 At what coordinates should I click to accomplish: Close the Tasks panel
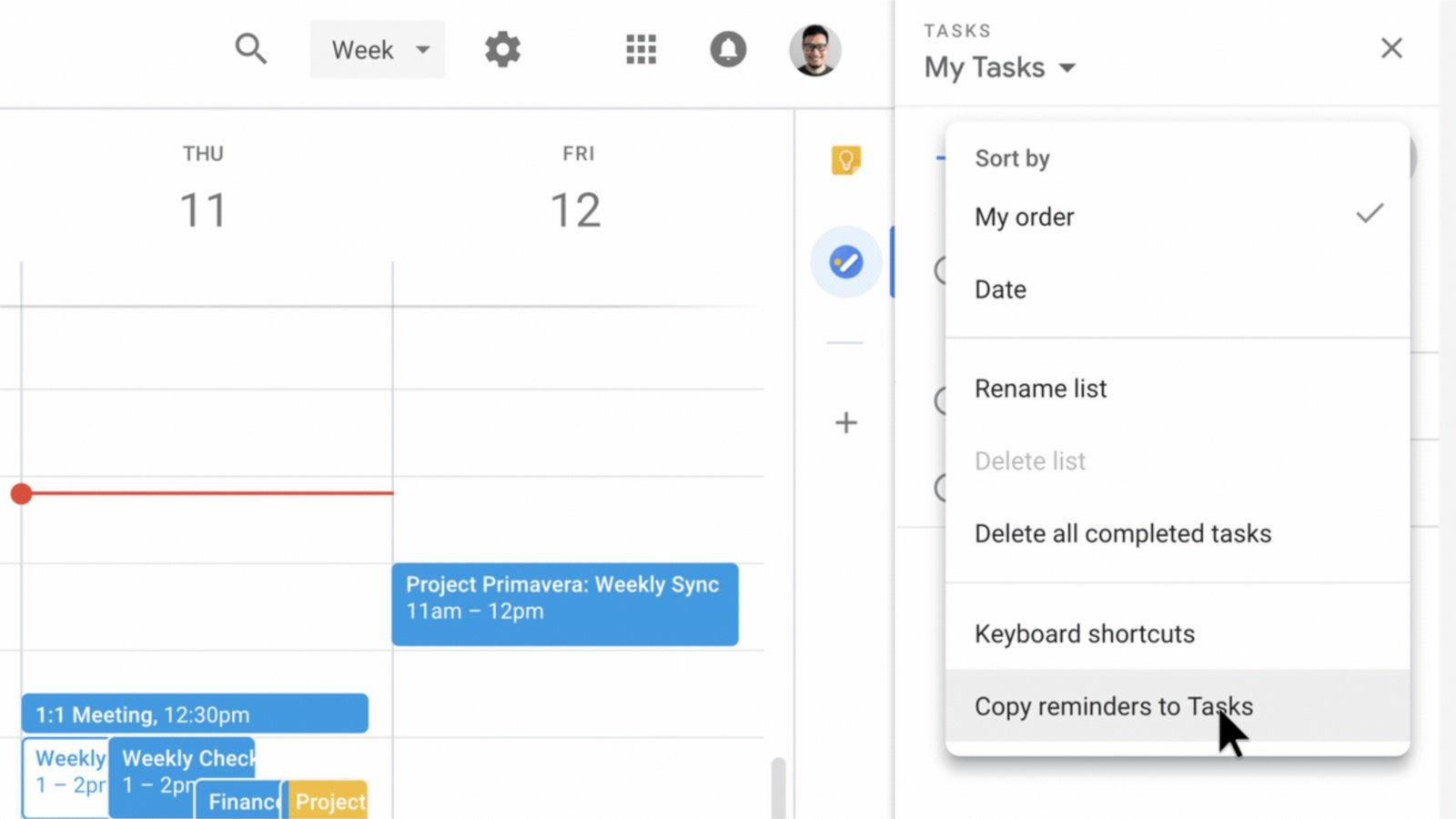(1390, 48)
